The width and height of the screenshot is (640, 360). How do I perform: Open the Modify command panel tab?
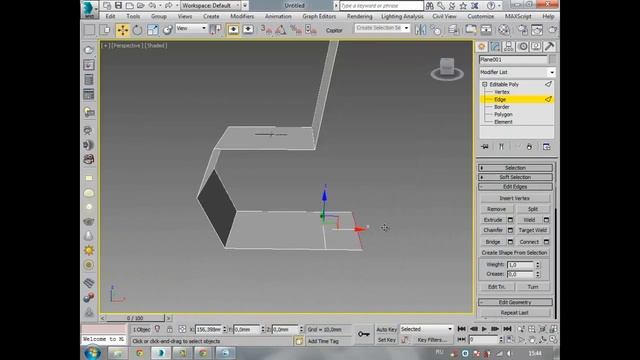coord(495,47)
